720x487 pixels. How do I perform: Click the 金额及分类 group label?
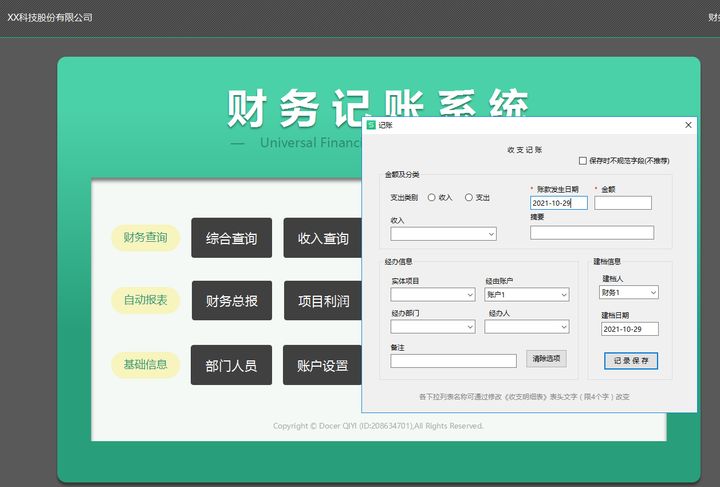point(402,174)
